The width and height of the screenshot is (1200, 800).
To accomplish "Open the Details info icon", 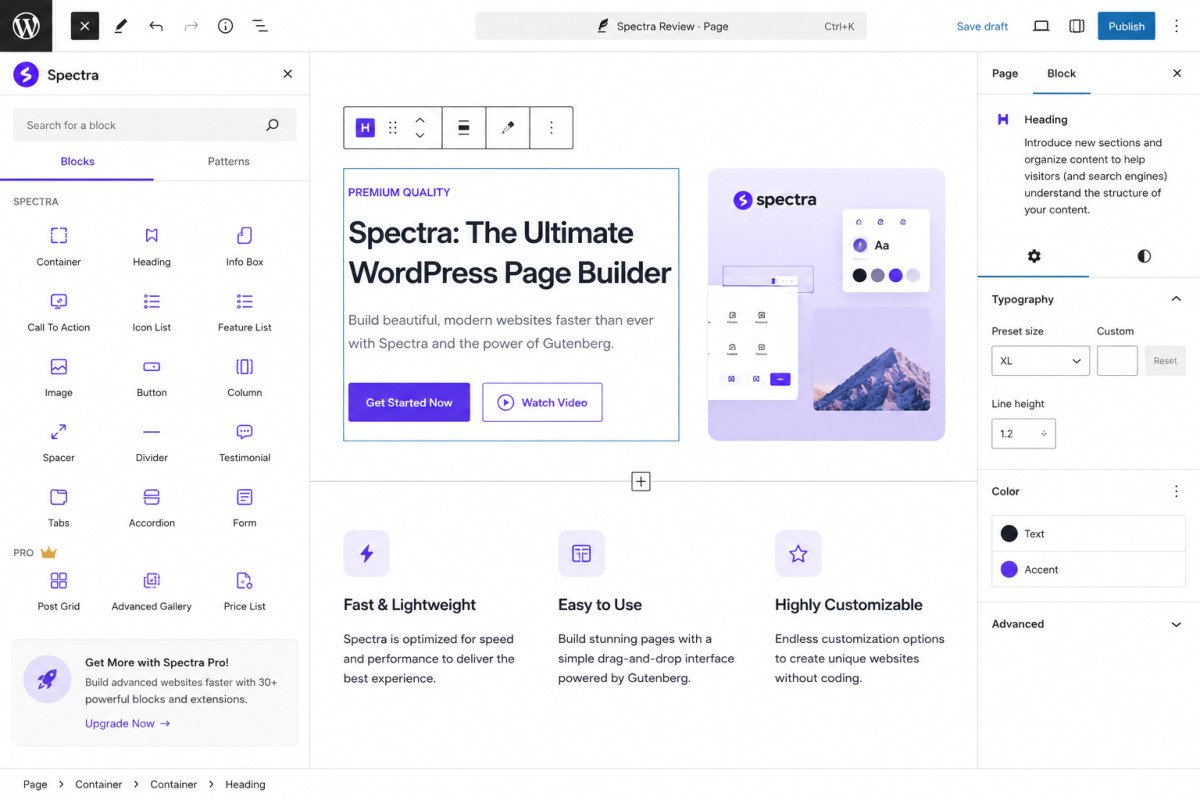I will click(x=225, y=26).
